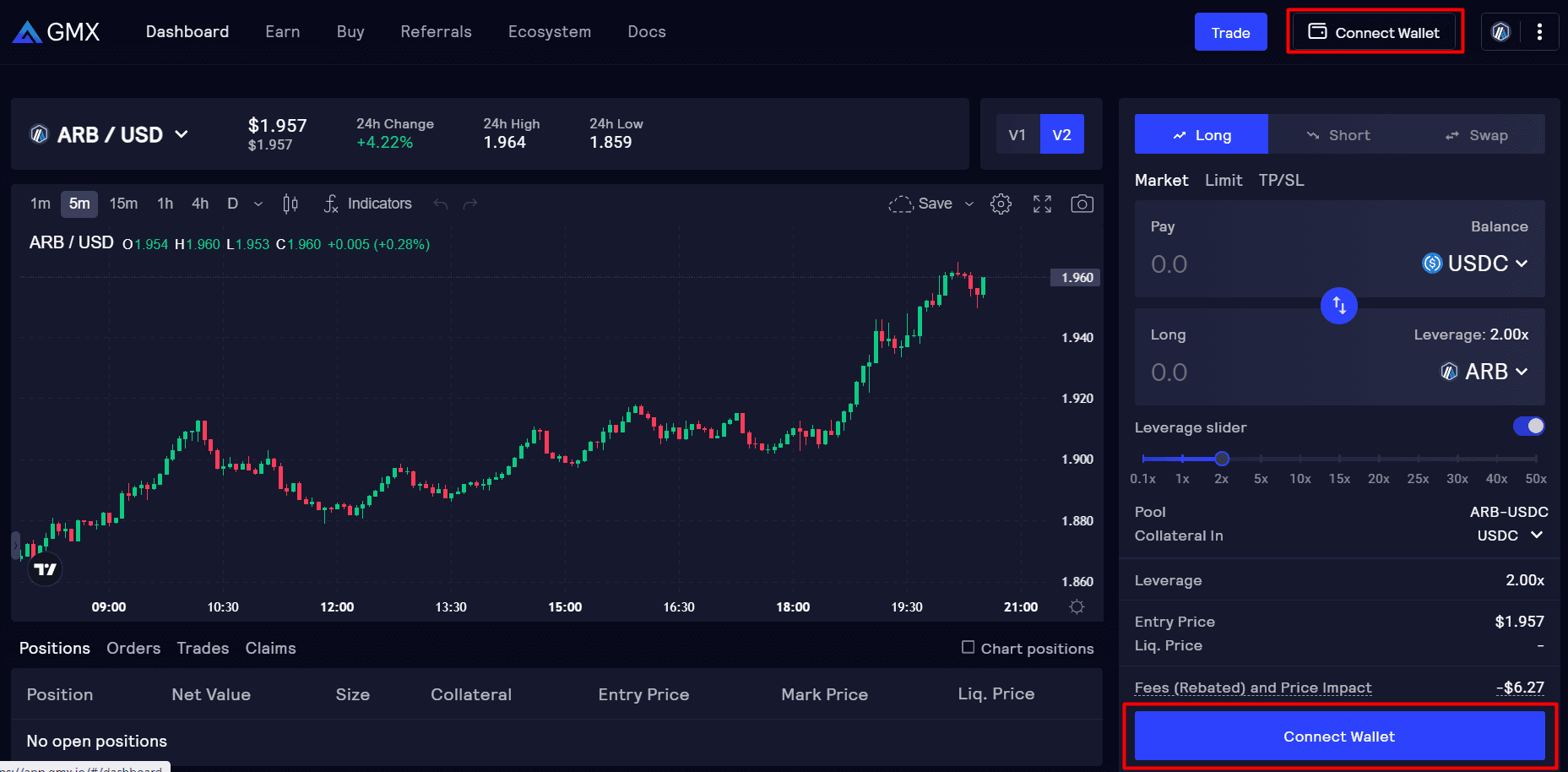Click the candlestick chart style icon

[x=290, y=204]
